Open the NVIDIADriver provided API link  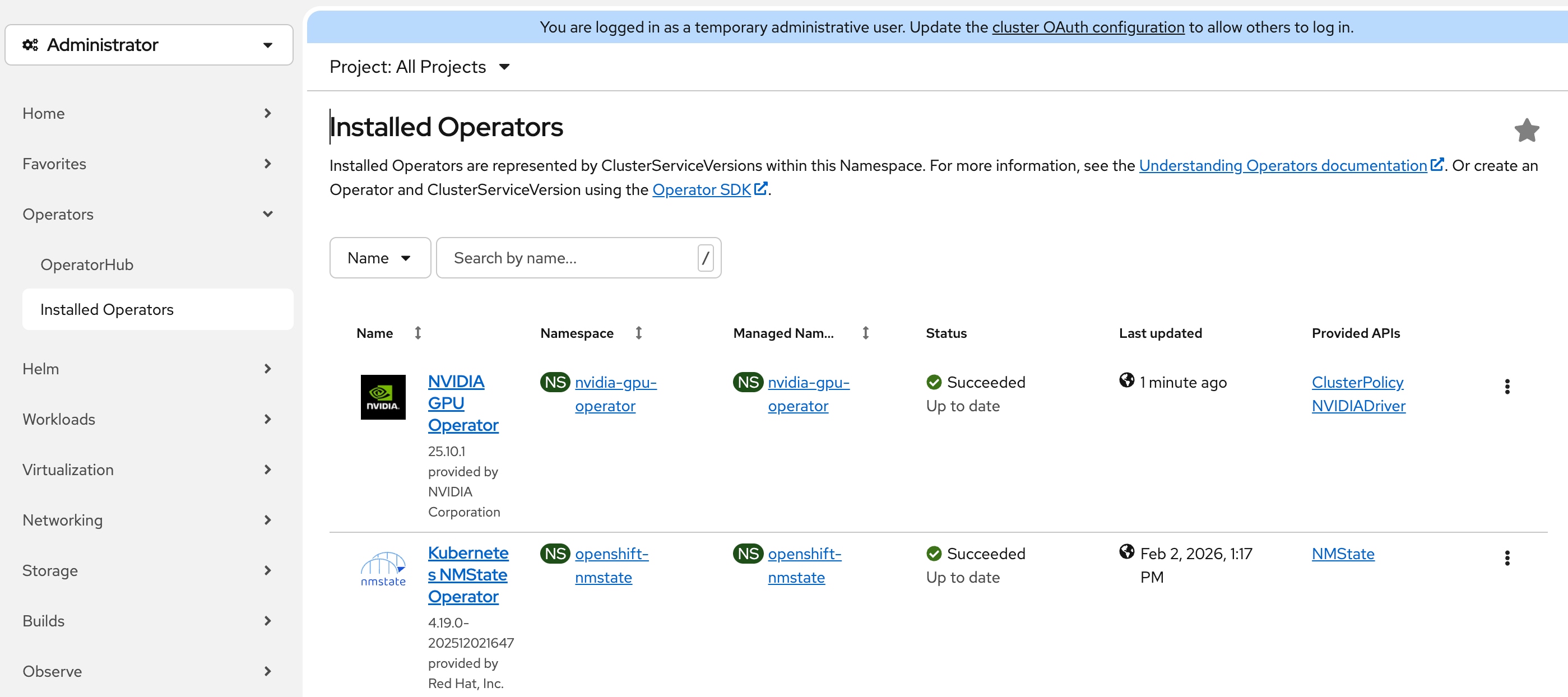[1358, 406]
